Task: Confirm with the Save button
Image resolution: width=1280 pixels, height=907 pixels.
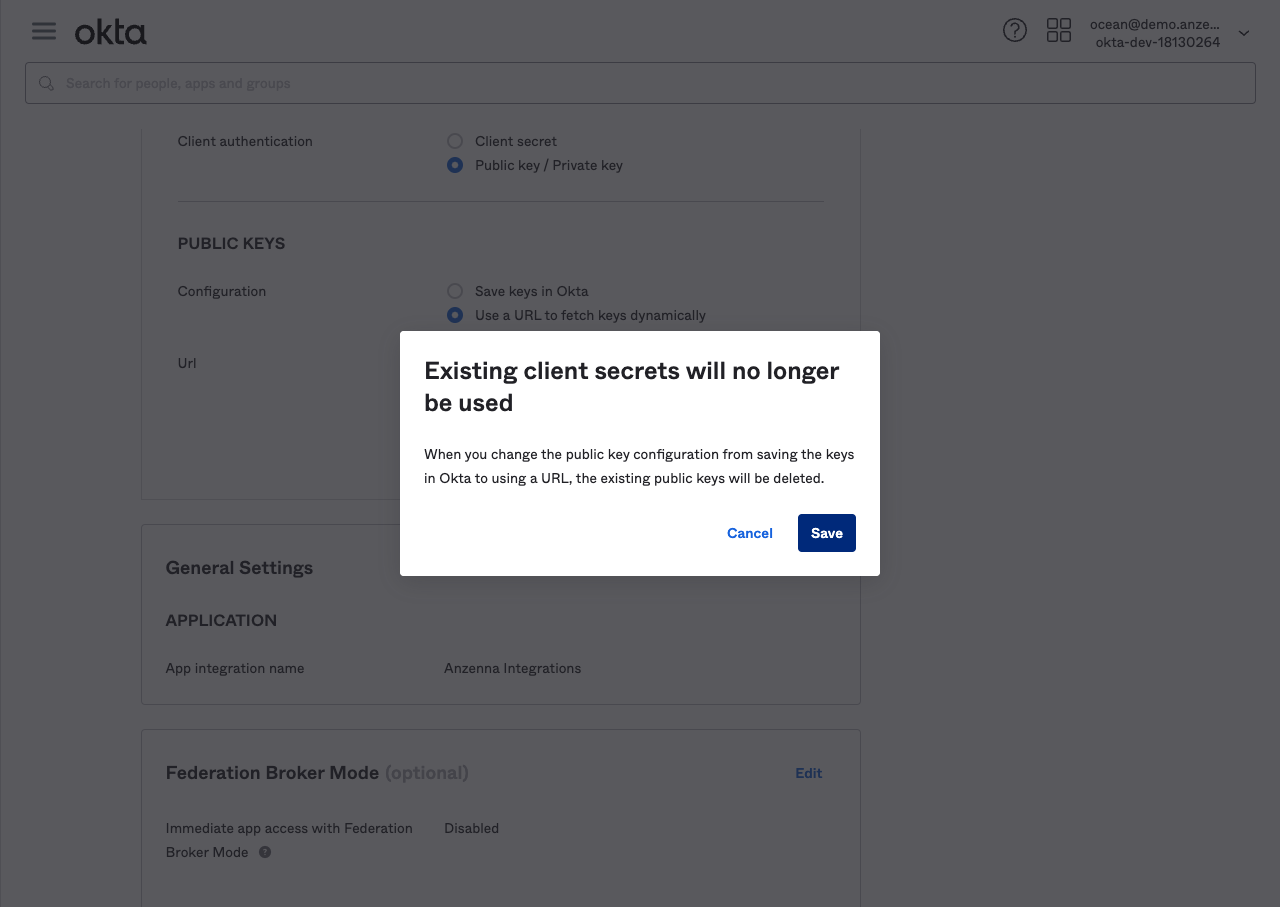Action: [x=826, y=533]
